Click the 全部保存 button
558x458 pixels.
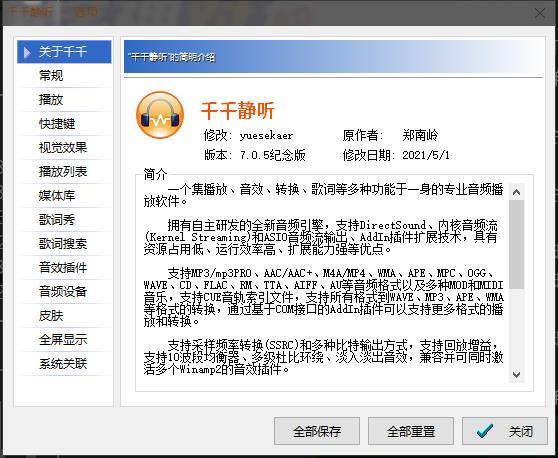point(317,431)
